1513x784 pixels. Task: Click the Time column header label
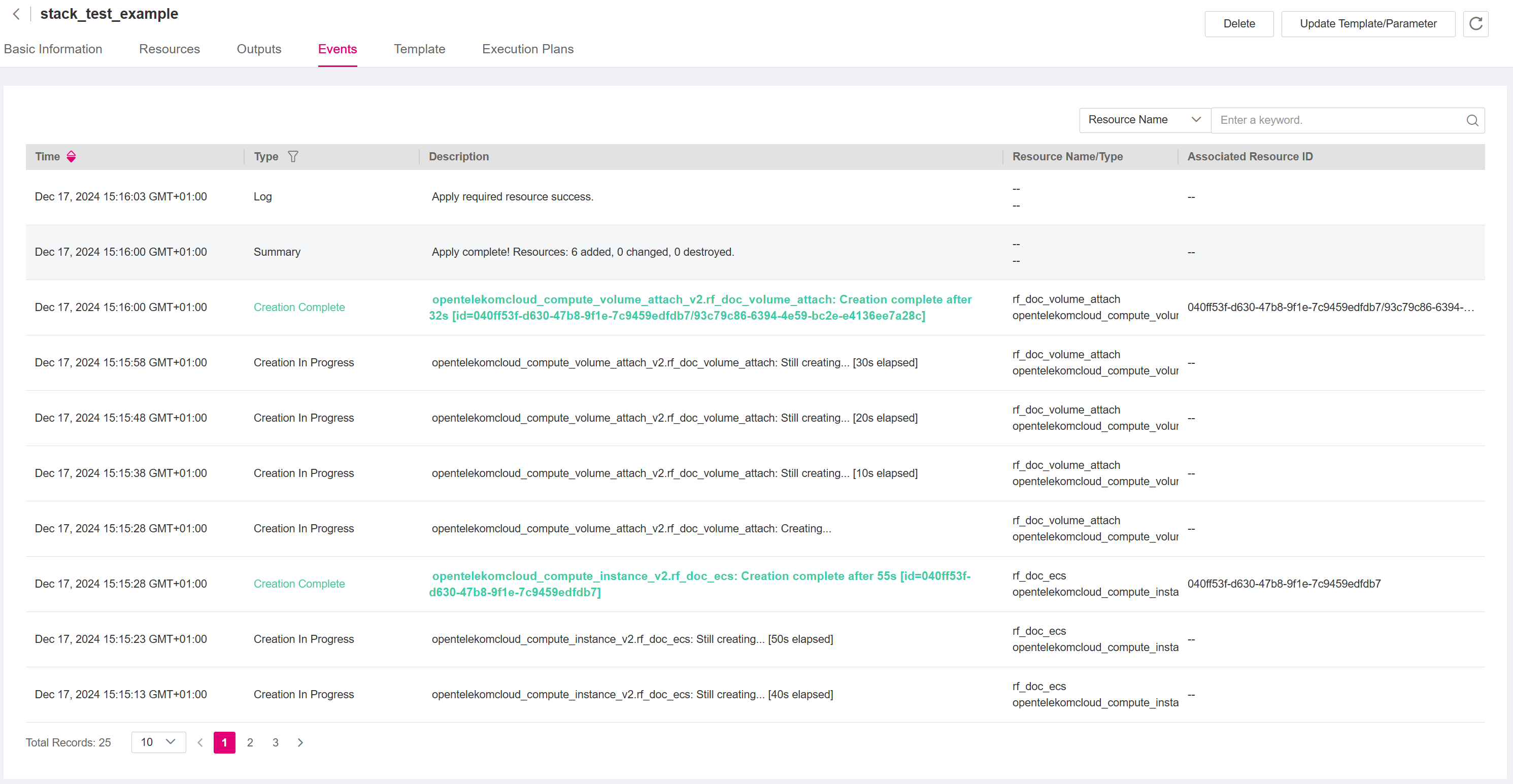click(47, 156)
